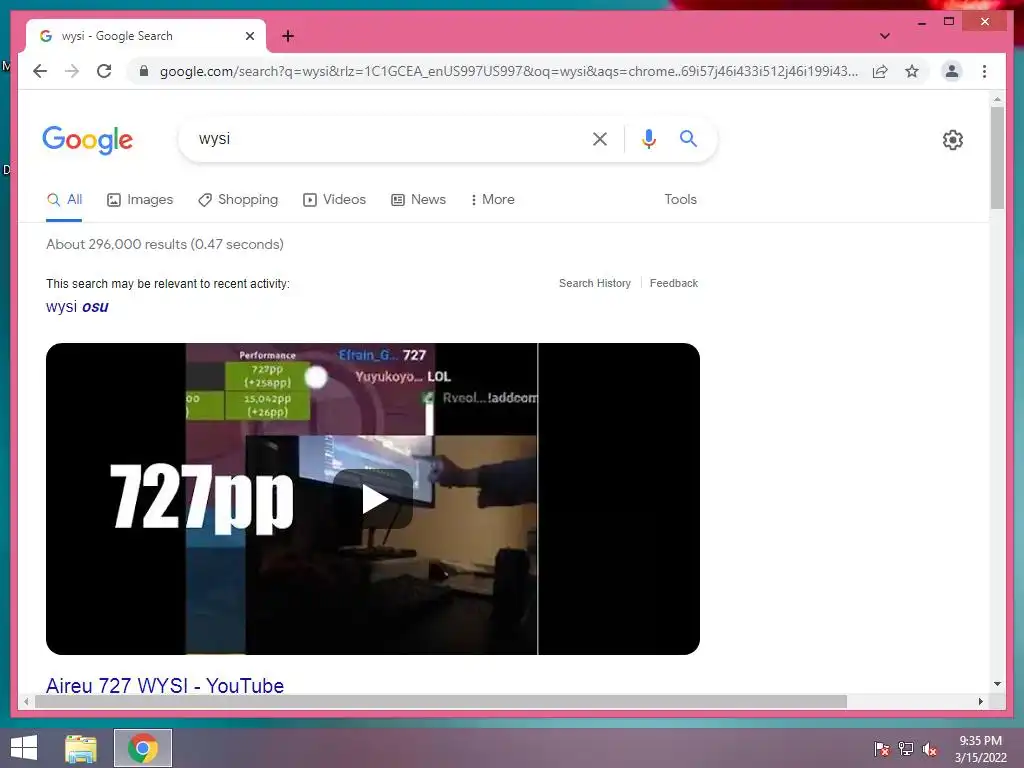Image resolution: width=1024 pixels, height=768 pixels.
Task: Open the Windows Start menu
Action: point(24,748)
